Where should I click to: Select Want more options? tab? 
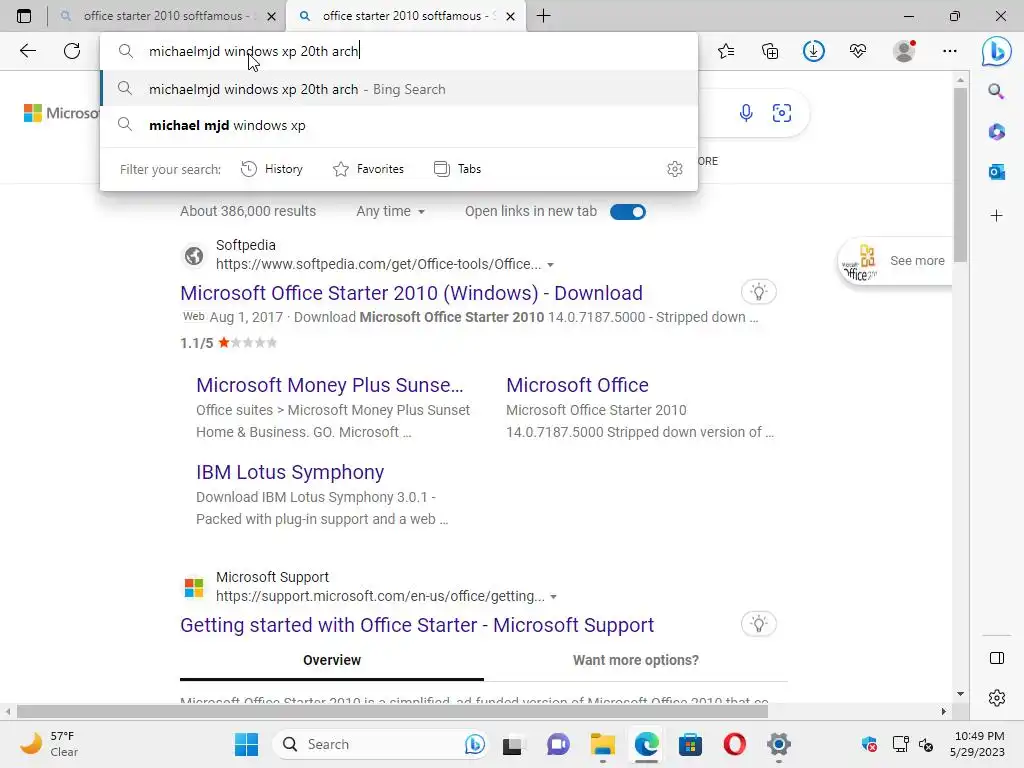point(635,660)
